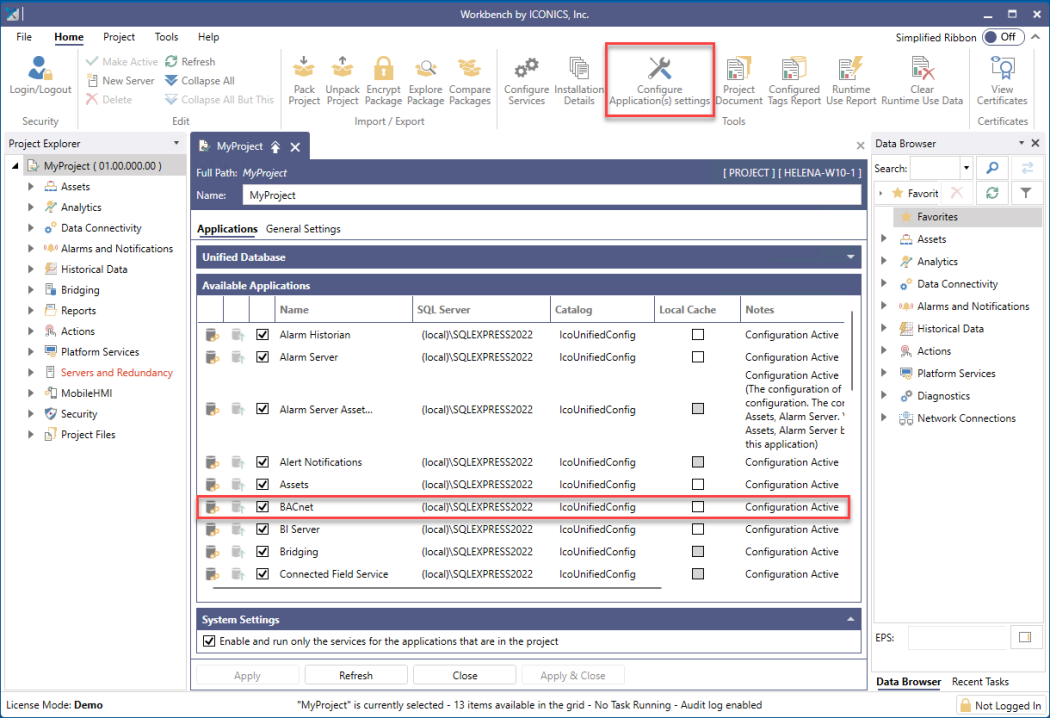This screenshot has height=718, width=1050.
Task: Click the EPS input field
Action: [x=958, y=638]
